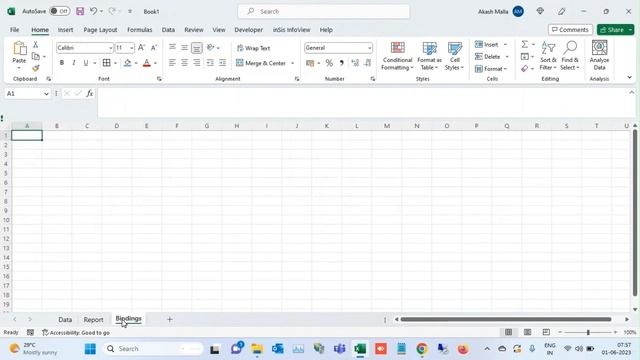Open Chrome from the taskbar
This screenshot has height=360, width=640.
[422, 349]
